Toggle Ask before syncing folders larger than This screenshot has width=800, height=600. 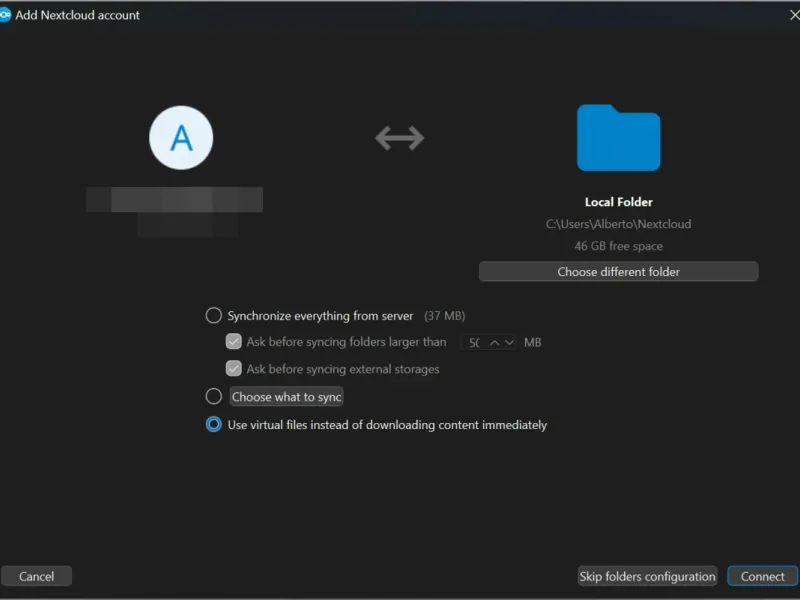(x=234, y=341)
